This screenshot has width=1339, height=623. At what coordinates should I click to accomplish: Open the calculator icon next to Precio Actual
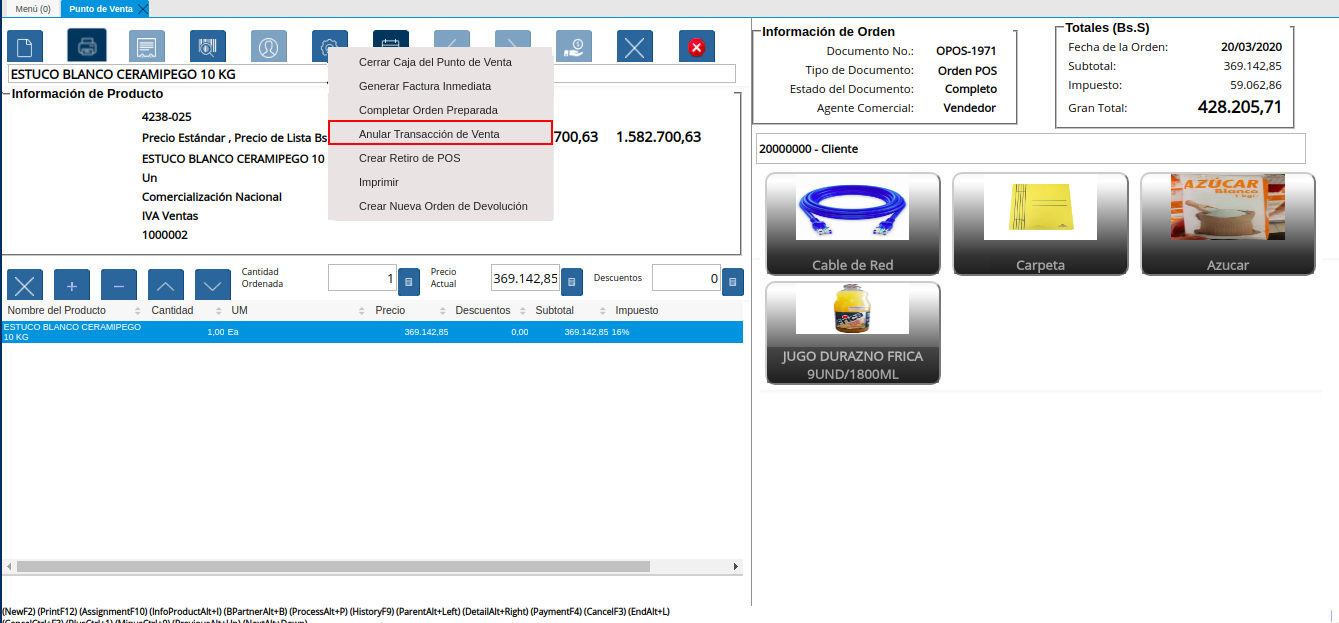coord(571,281)
